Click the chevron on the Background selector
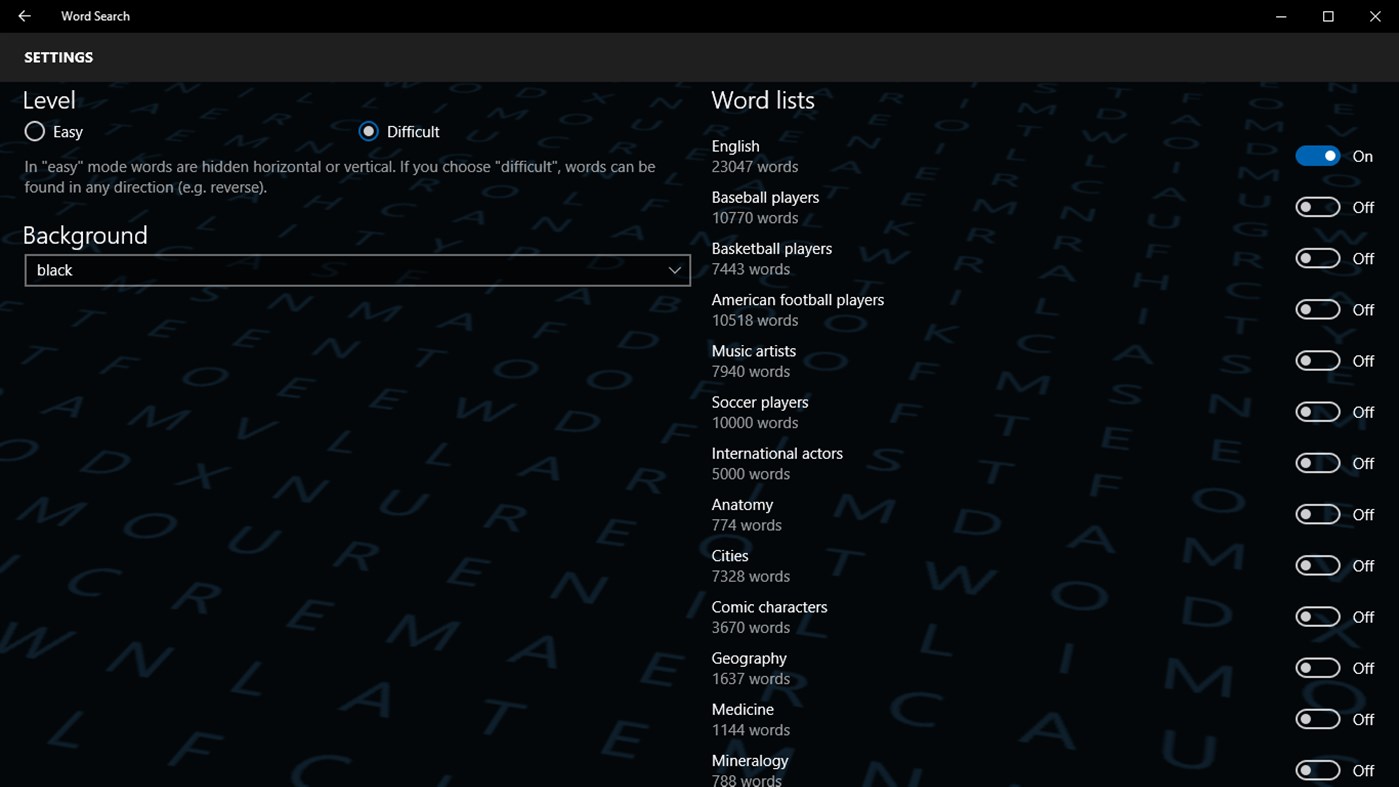Image resolution: width=1399 pixels, height=787 pixels. [674, 270]
